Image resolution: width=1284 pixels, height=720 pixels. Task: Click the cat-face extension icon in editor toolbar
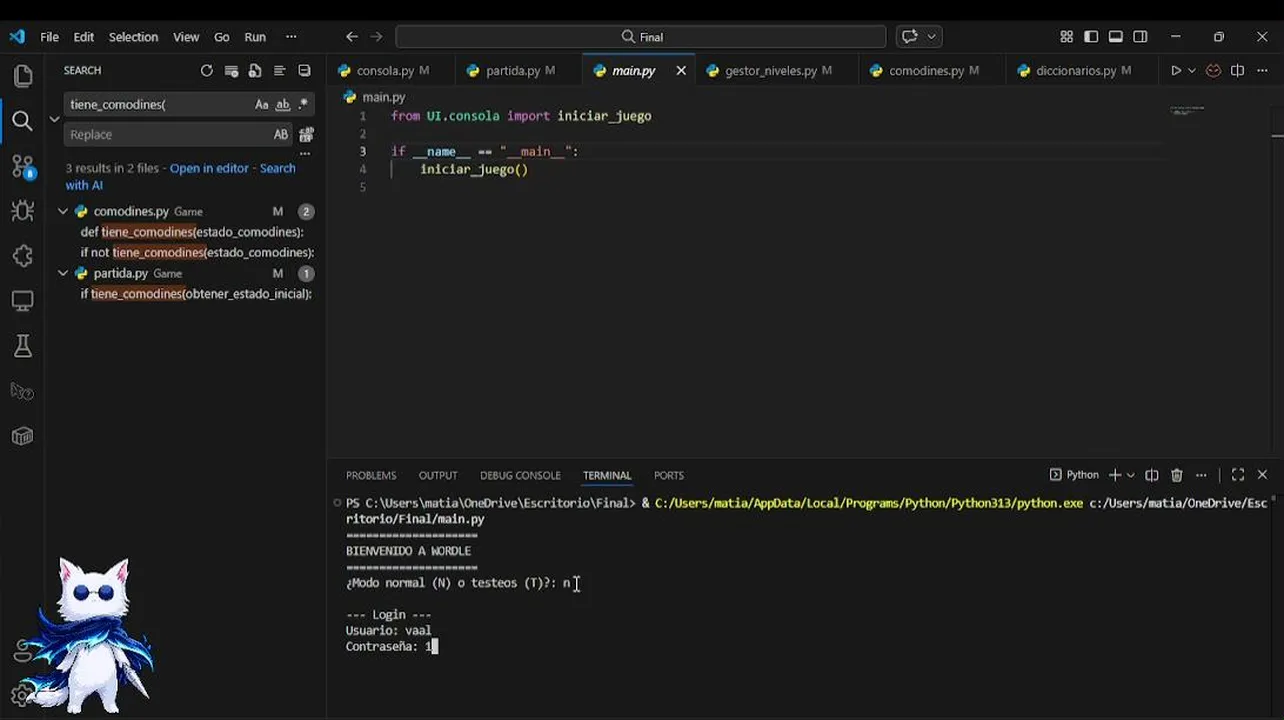pos(1213,71)
